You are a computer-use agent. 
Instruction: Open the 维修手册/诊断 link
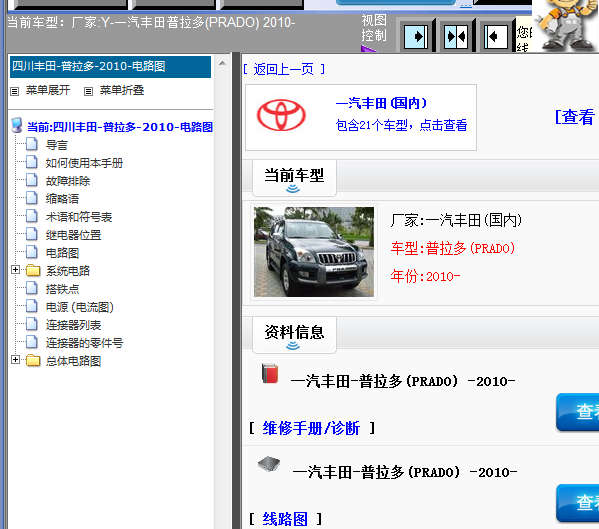point(311,428)
